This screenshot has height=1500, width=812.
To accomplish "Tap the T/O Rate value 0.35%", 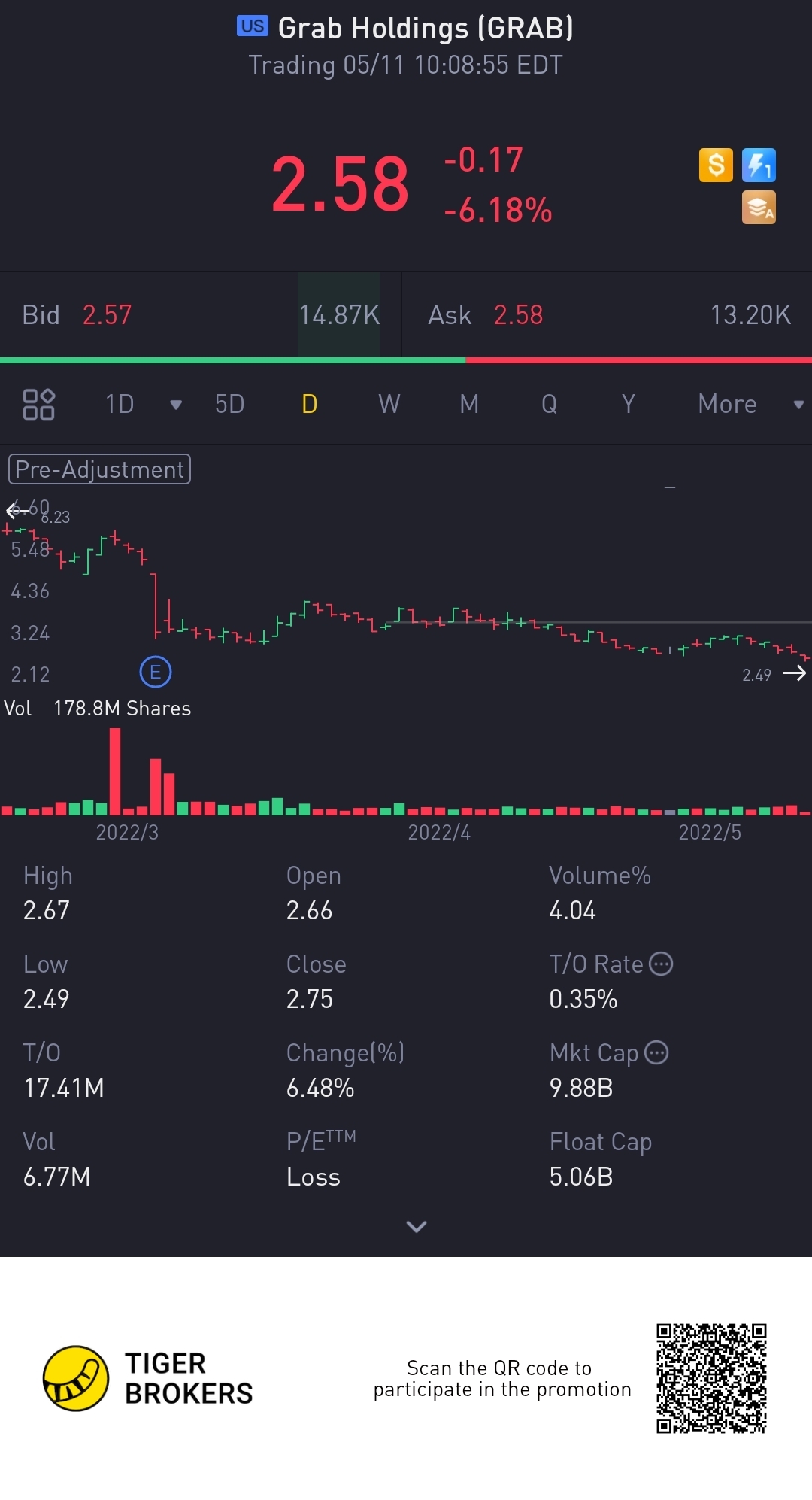I will coord(583,999).
